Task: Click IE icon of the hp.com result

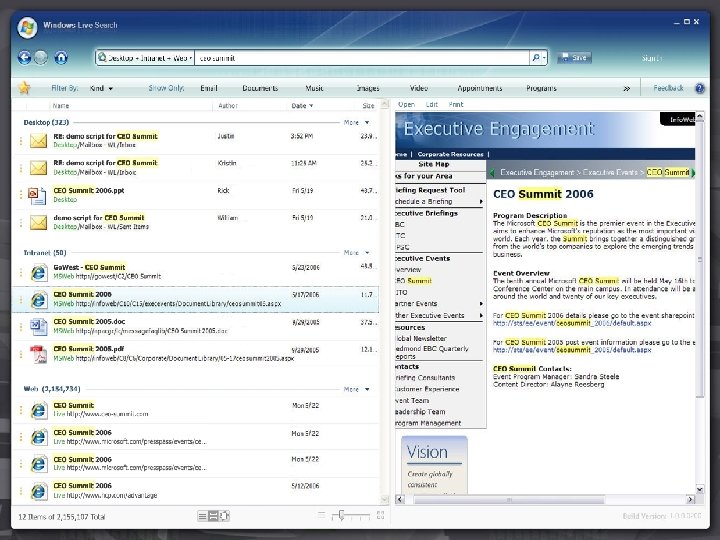Action: coord(39,491)
